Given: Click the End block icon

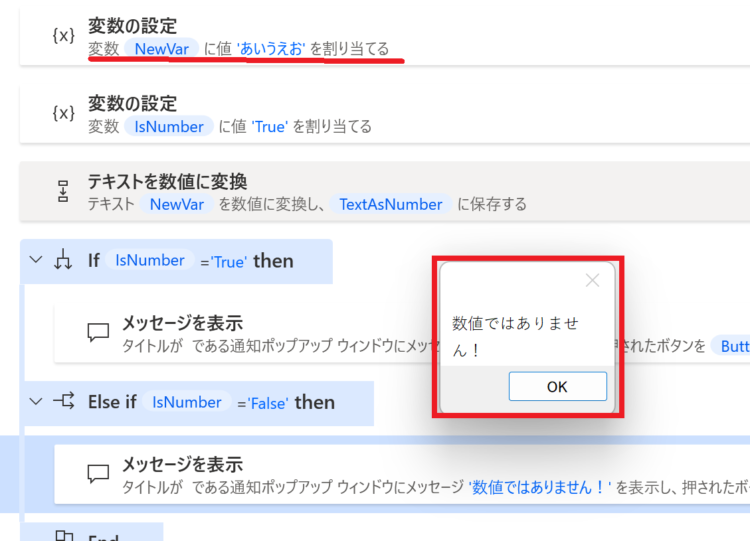Looking at the screenshot, I should coord(64,536).
